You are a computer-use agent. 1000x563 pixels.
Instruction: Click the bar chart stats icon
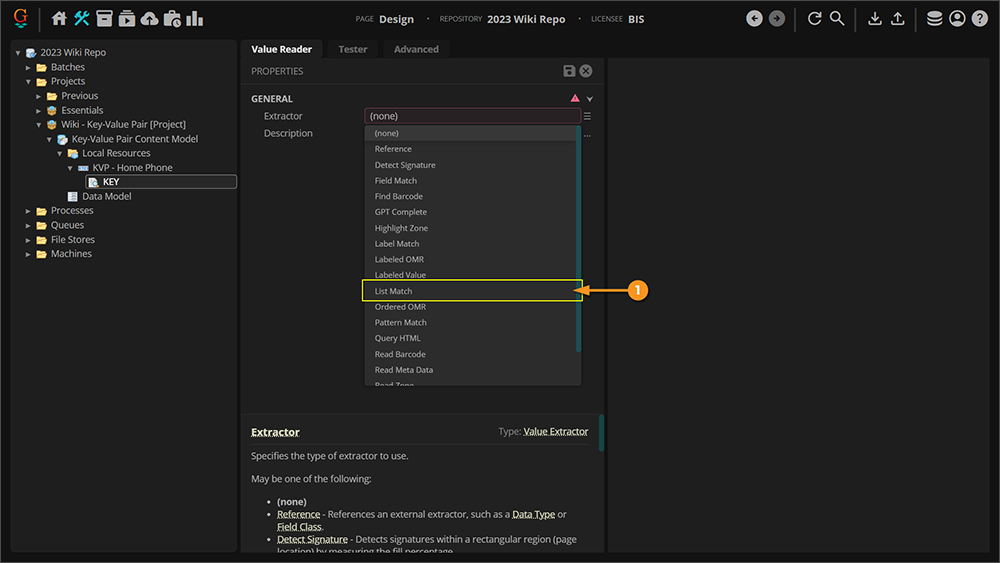194,18
